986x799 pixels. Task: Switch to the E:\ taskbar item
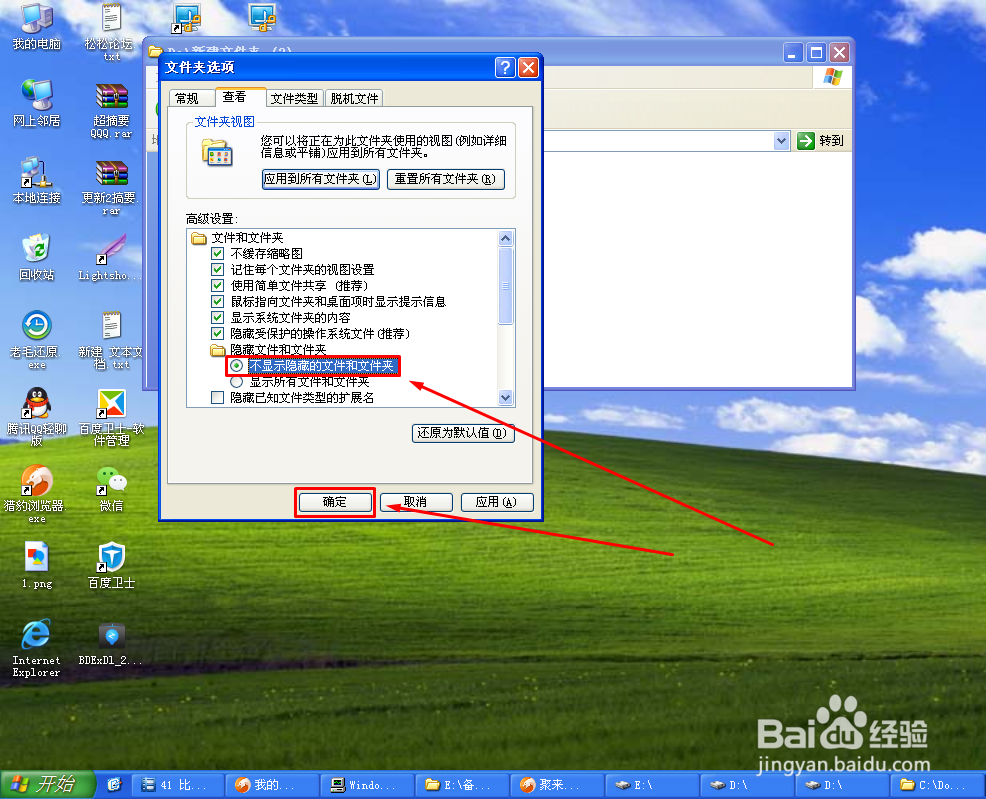[652, 785]
